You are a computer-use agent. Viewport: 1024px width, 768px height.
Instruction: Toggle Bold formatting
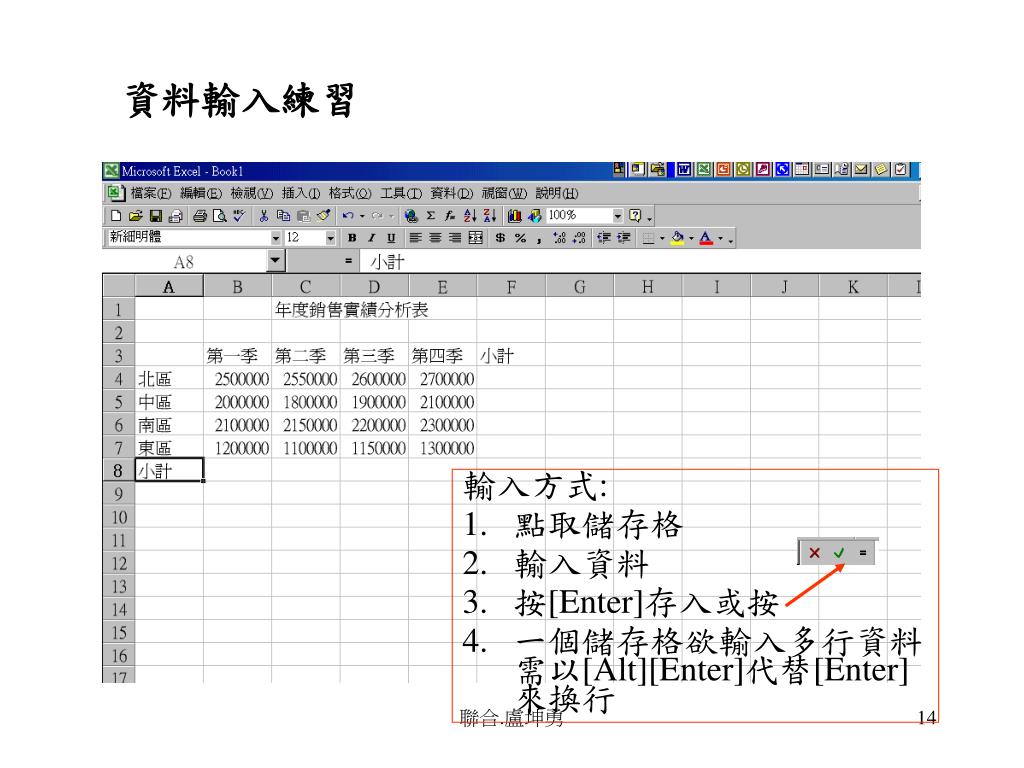tap(352, 238)
